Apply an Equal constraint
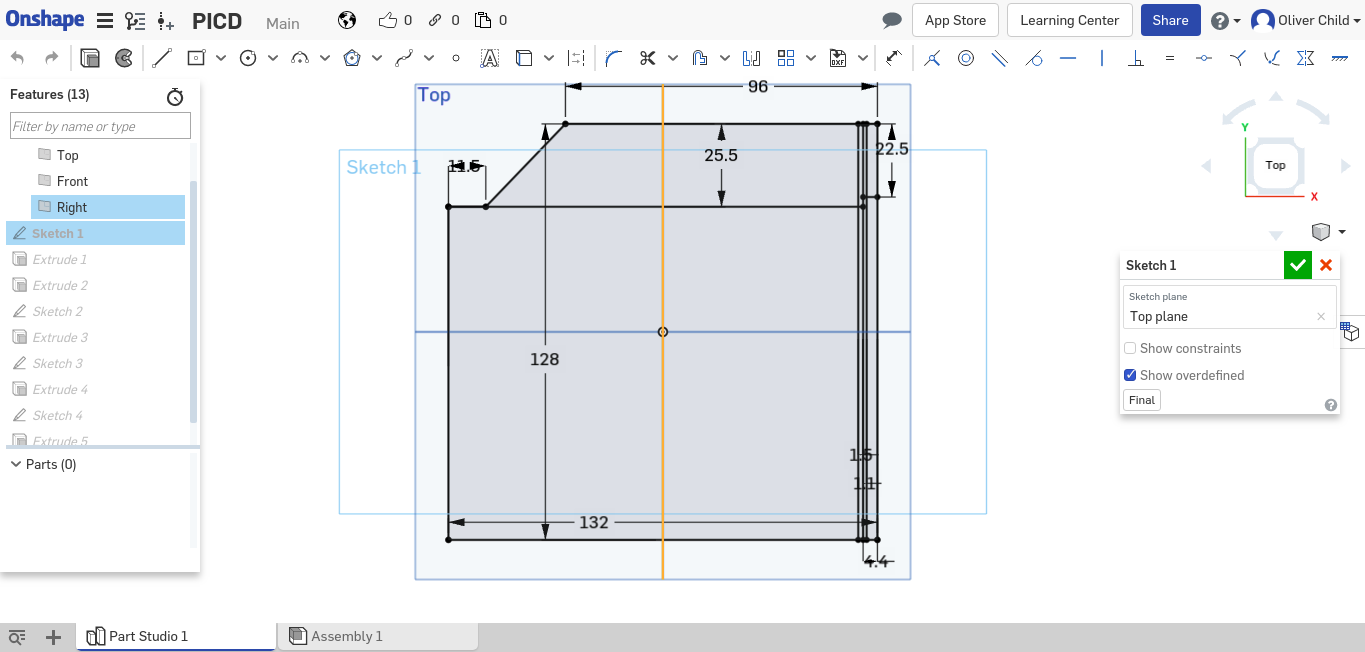This screenshot has height=652, width=1365. pos(1169,57)
